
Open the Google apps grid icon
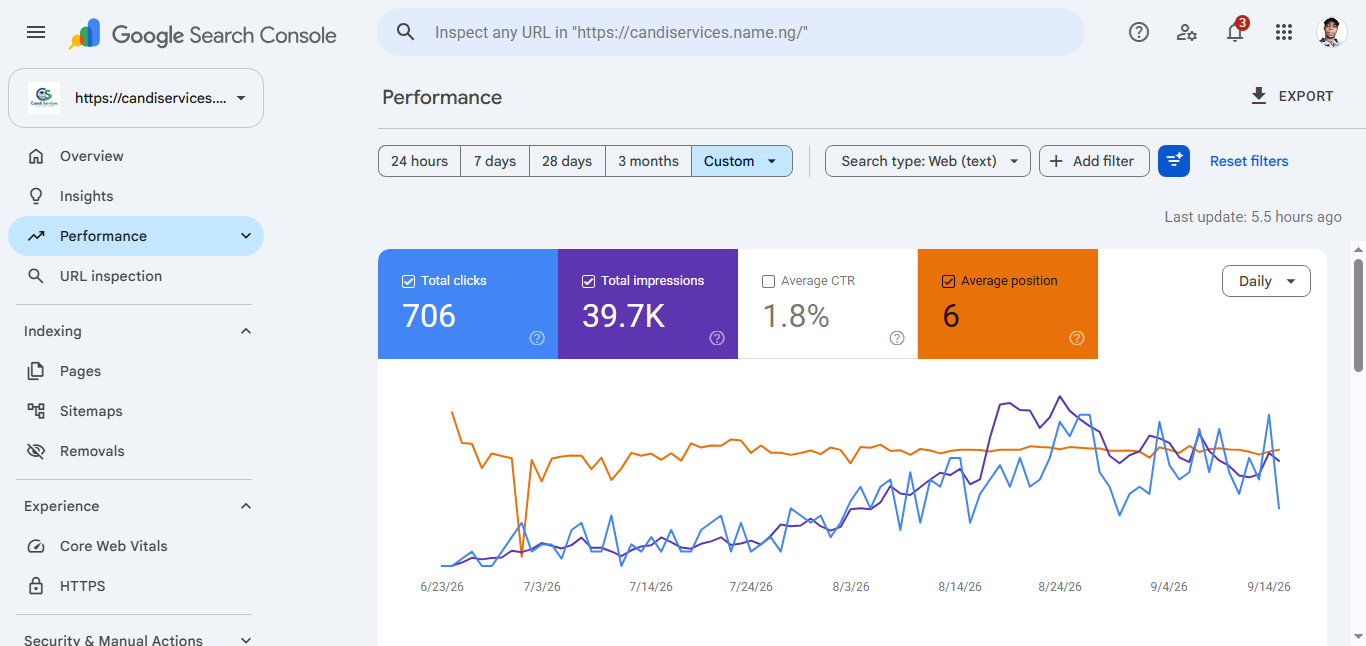(1284, 32)
